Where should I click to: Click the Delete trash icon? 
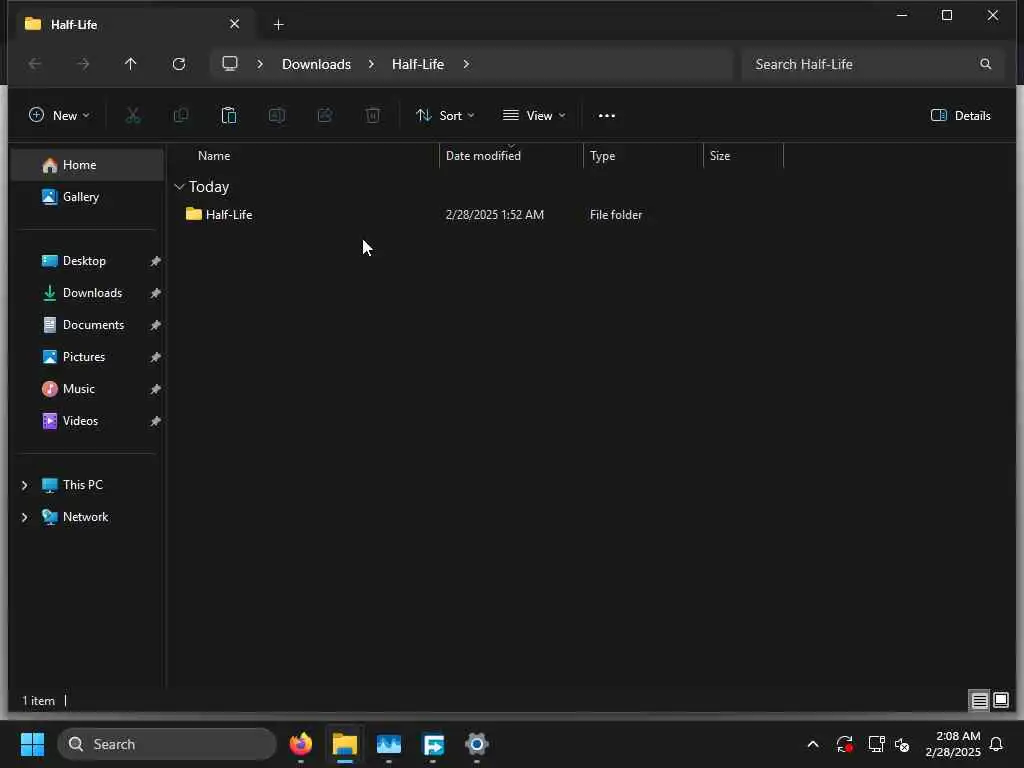372,116
